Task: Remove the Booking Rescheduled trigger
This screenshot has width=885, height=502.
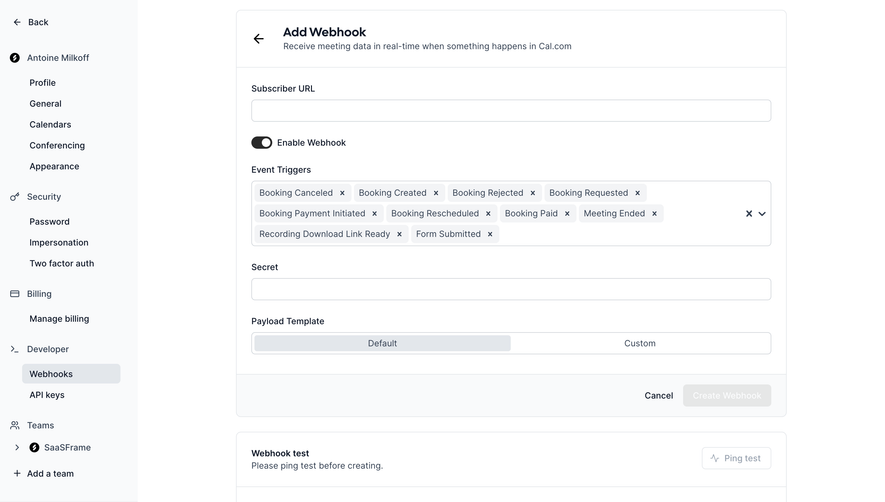Action: pyautogui.click(x=488, y=213)
